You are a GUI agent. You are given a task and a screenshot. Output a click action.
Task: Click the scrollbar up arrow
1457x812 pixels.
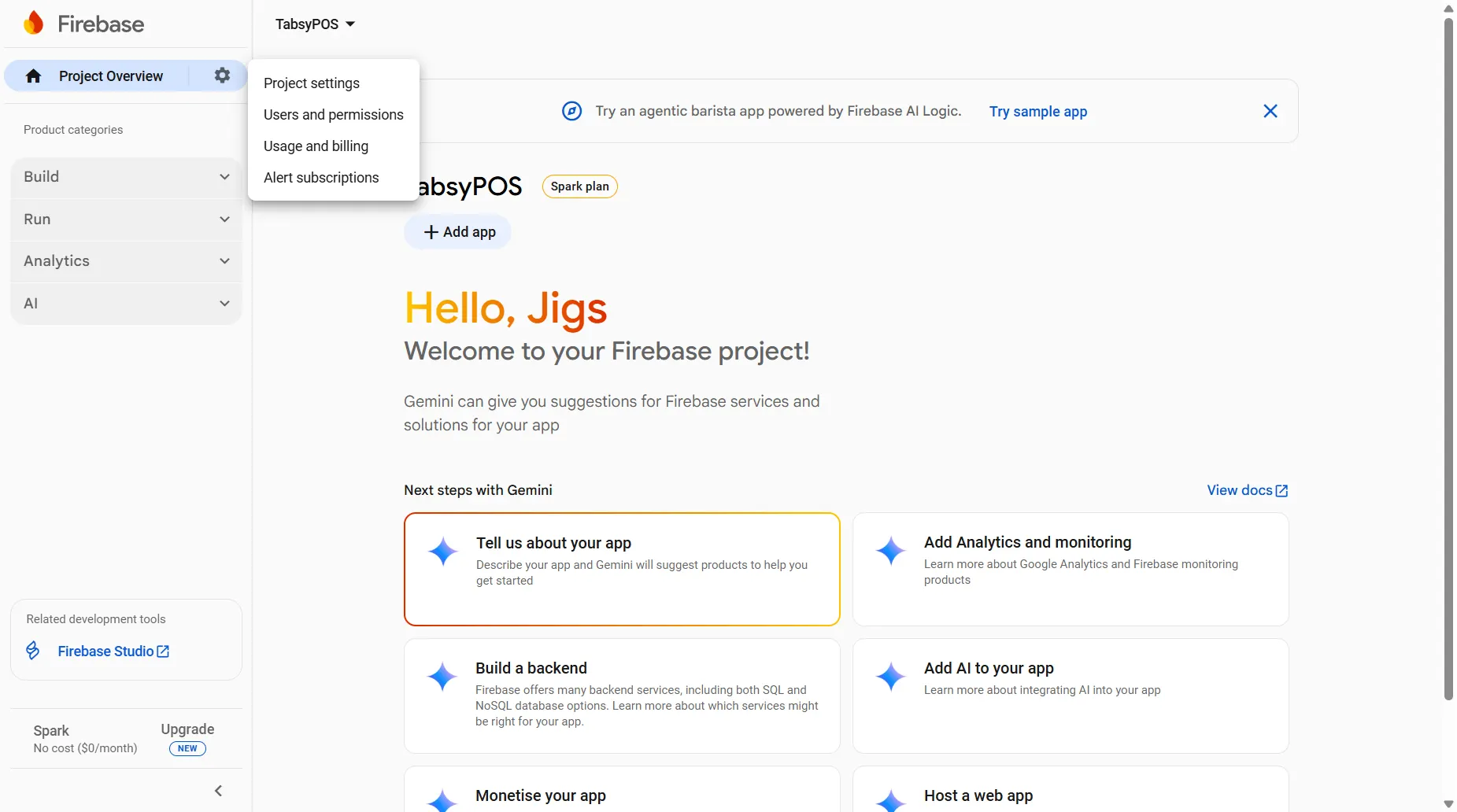point(1448,9)
